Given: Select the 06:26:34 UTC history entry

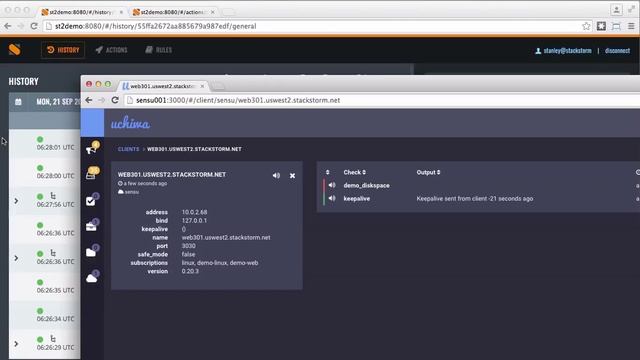Looking at the screenshot, I should coord(45,315).
